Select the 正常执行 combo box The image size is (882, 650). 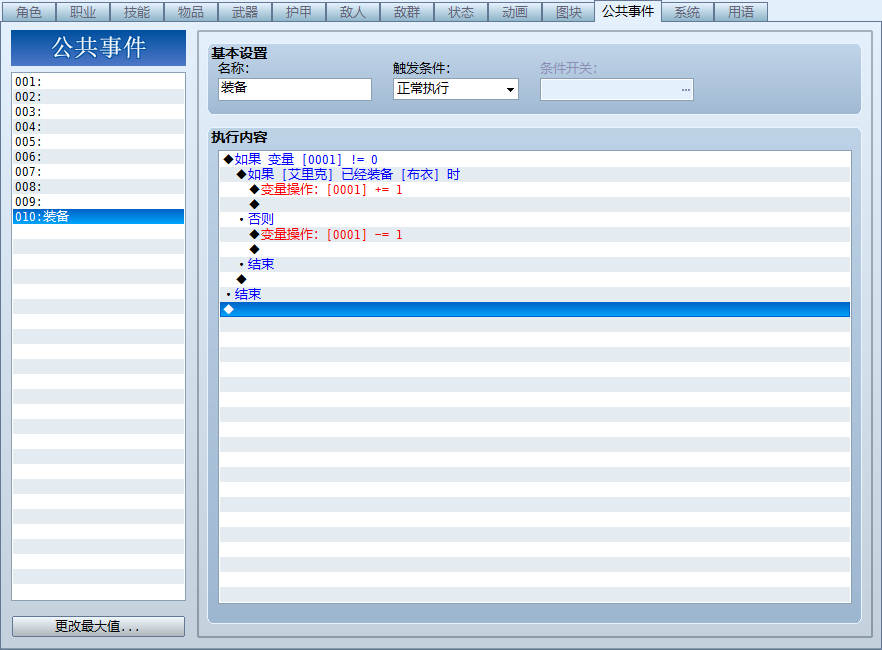coord(456,89)
